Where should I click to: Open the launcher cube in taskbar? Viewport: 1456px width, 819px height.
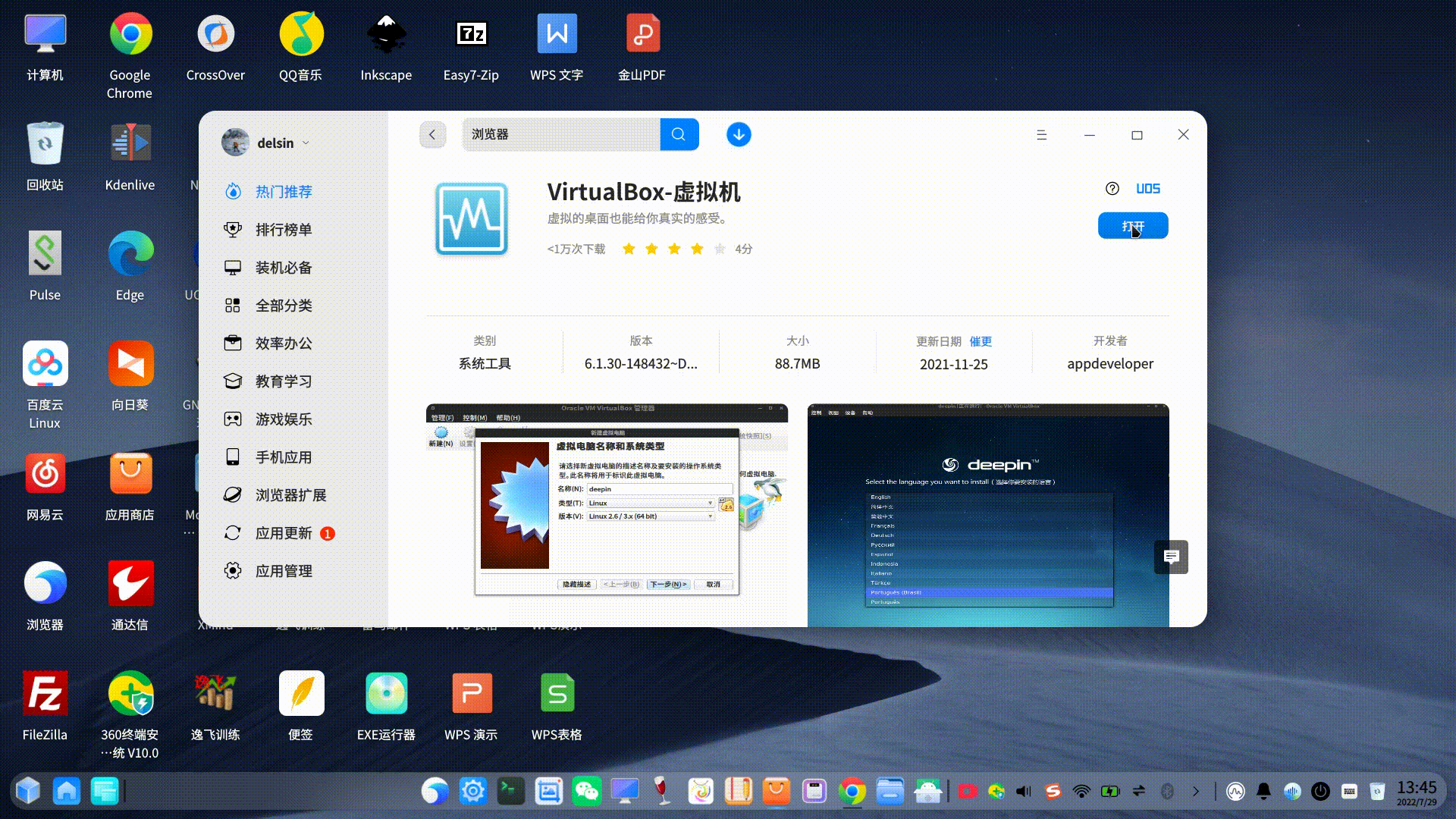pos(28,791)
